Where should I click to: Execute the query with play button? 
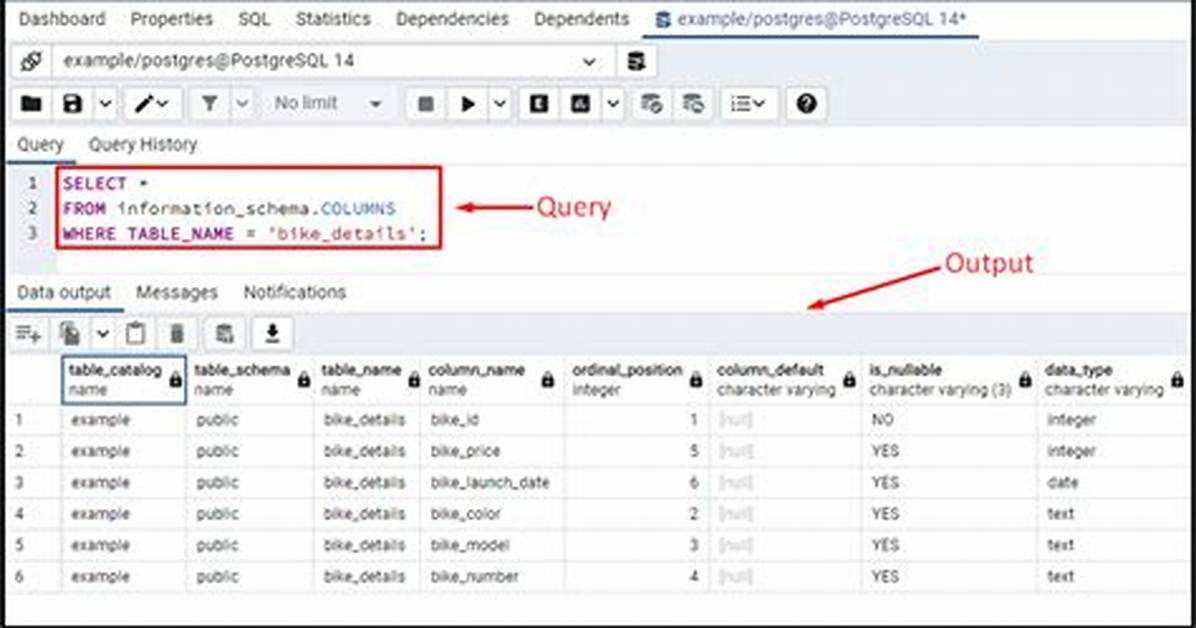click(x=468, y=104)
